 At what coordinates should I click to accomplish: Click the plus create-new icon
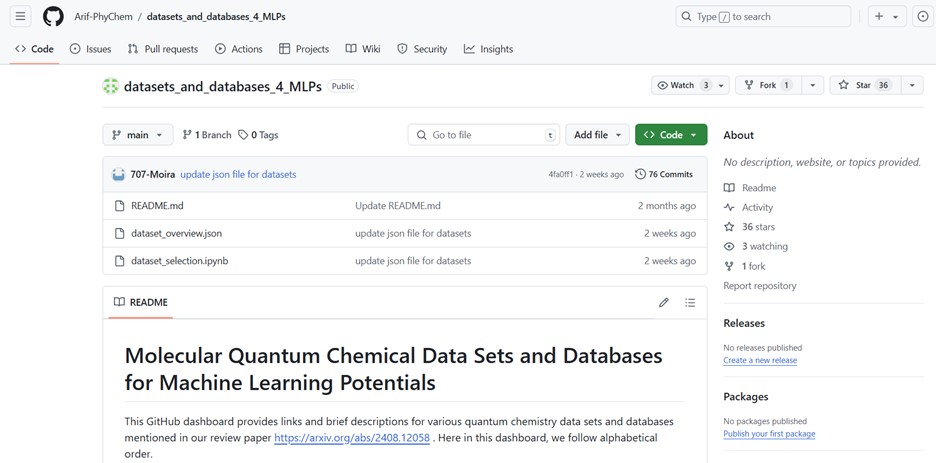point(879,17)
